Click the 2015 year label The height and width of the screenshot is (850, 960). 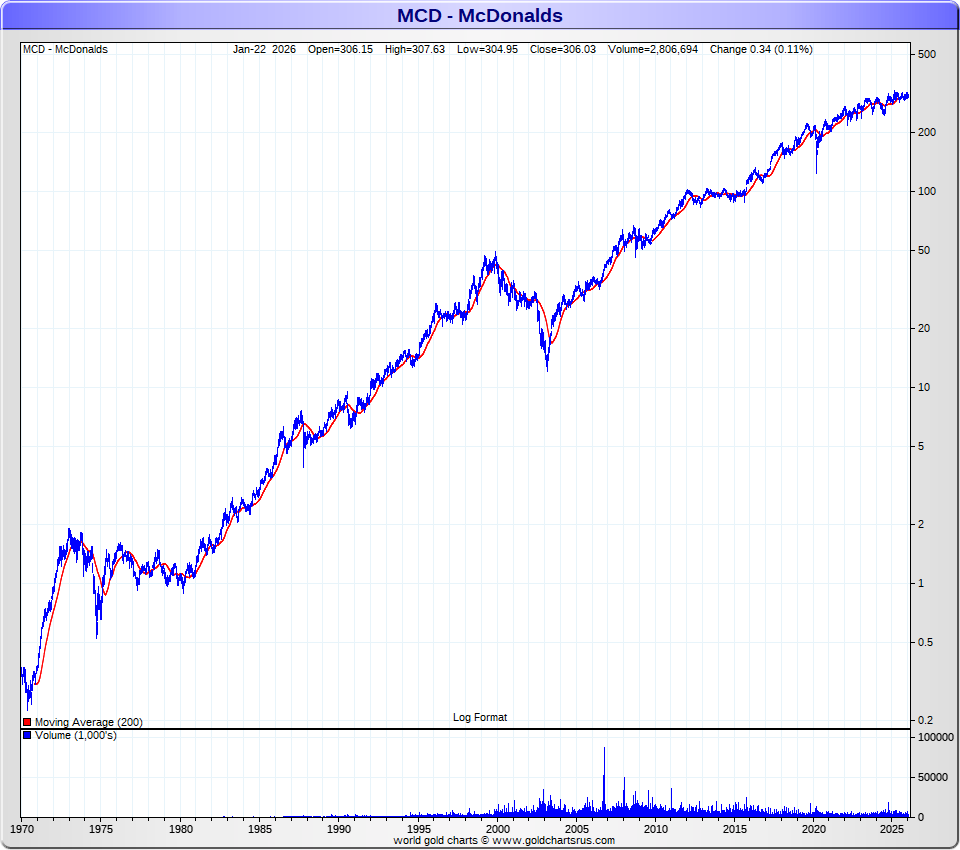735,829
